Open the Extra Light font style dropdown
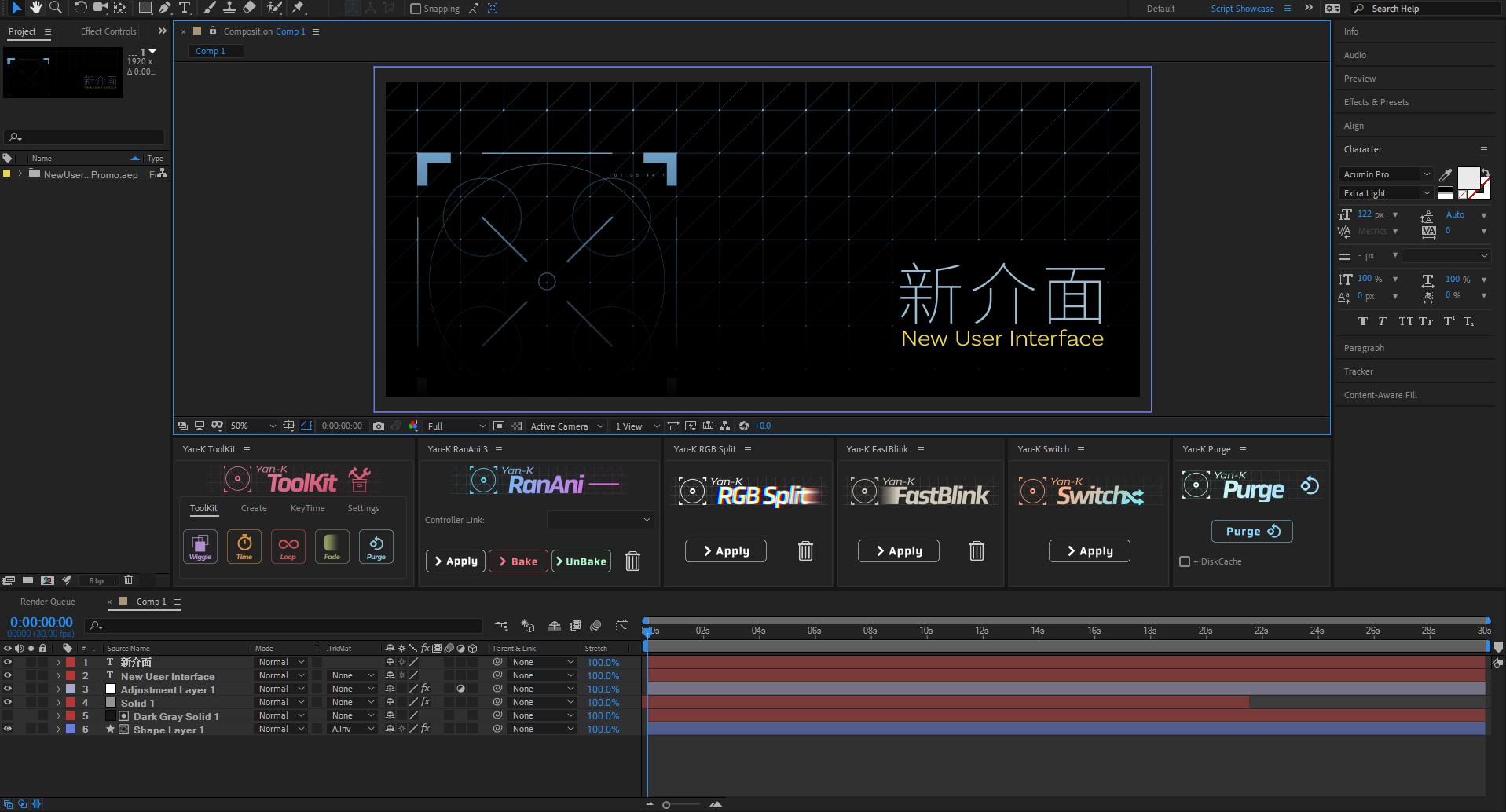 pos(1387,193)
